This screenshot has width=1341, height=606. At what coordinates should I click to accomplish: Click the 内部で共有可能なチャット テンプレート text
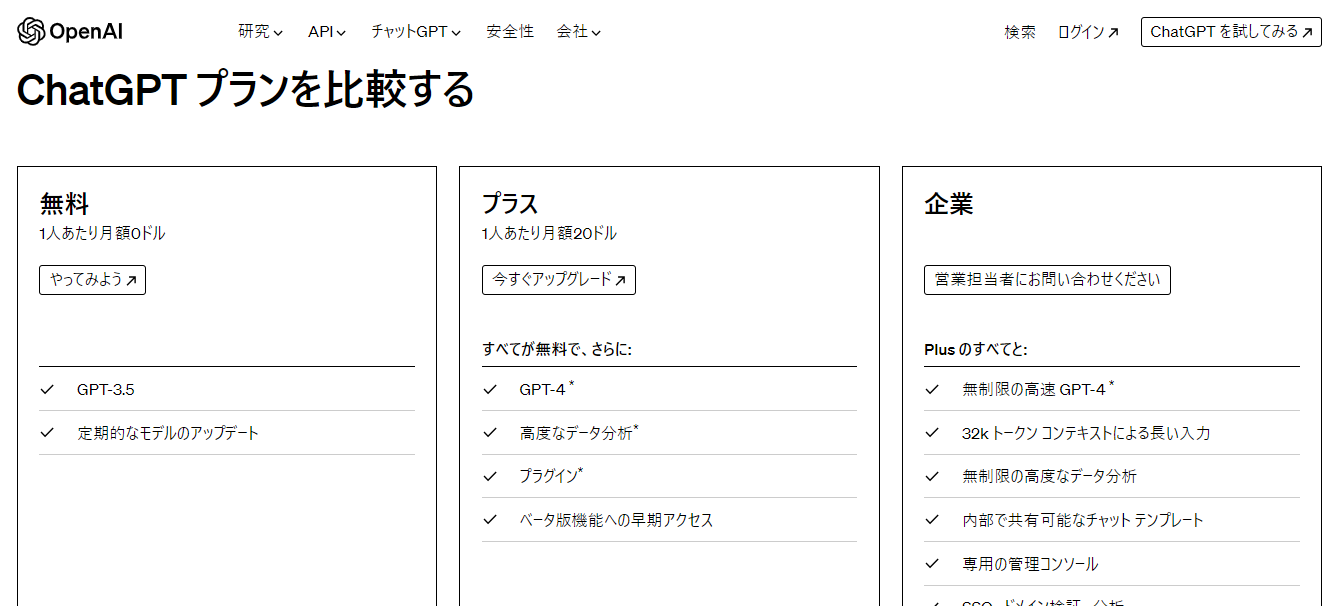click(x=1083, y=520)
